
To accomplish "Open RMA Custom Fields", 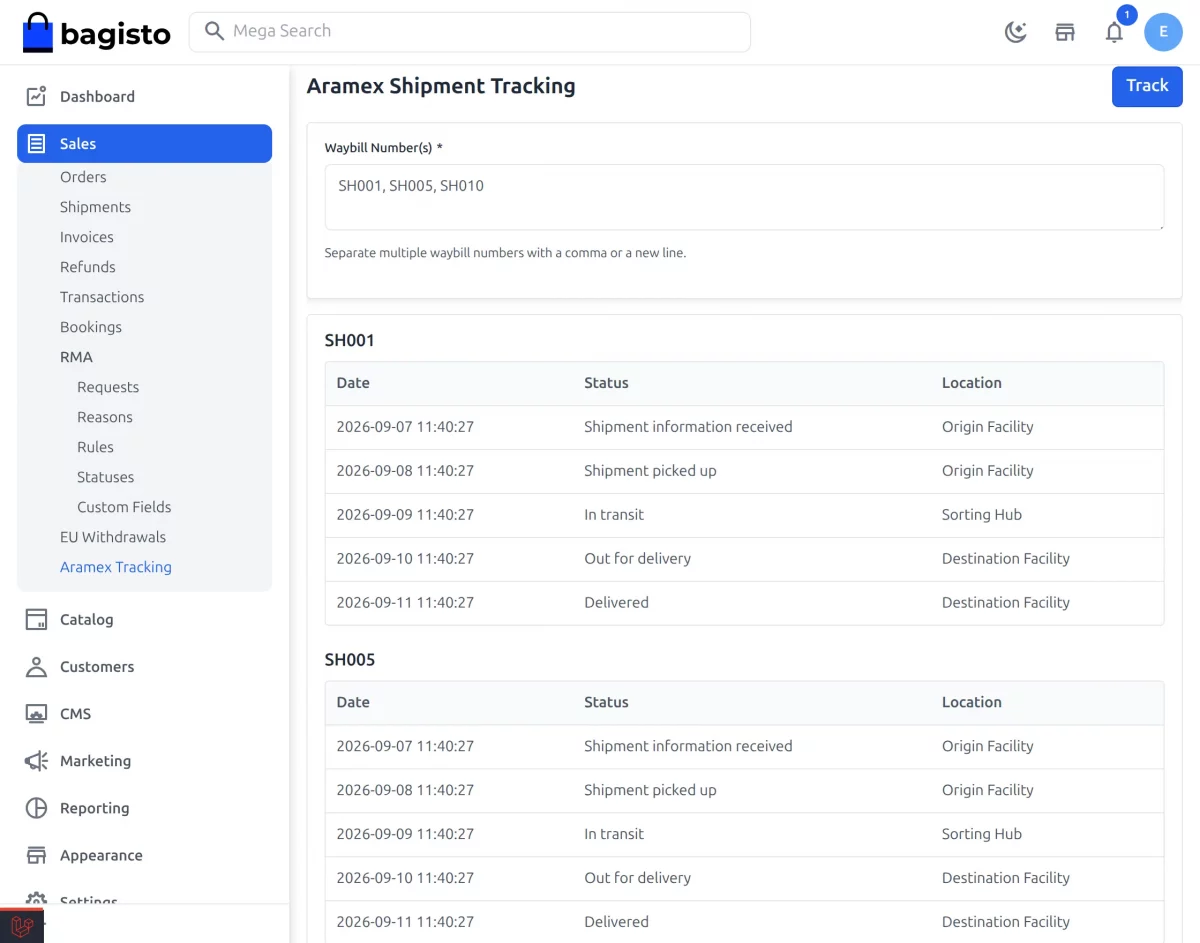I will (124, 507).
